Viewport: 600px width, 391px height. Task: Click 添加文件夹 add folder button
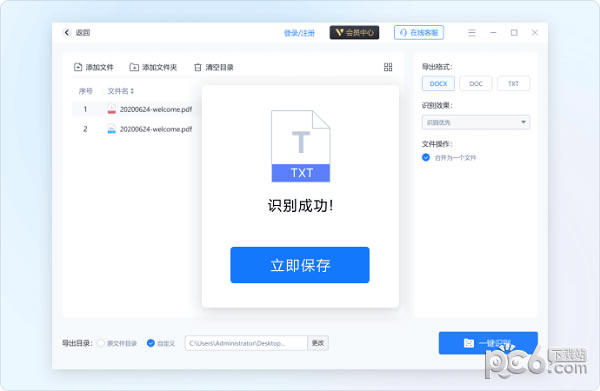point(153,67)
